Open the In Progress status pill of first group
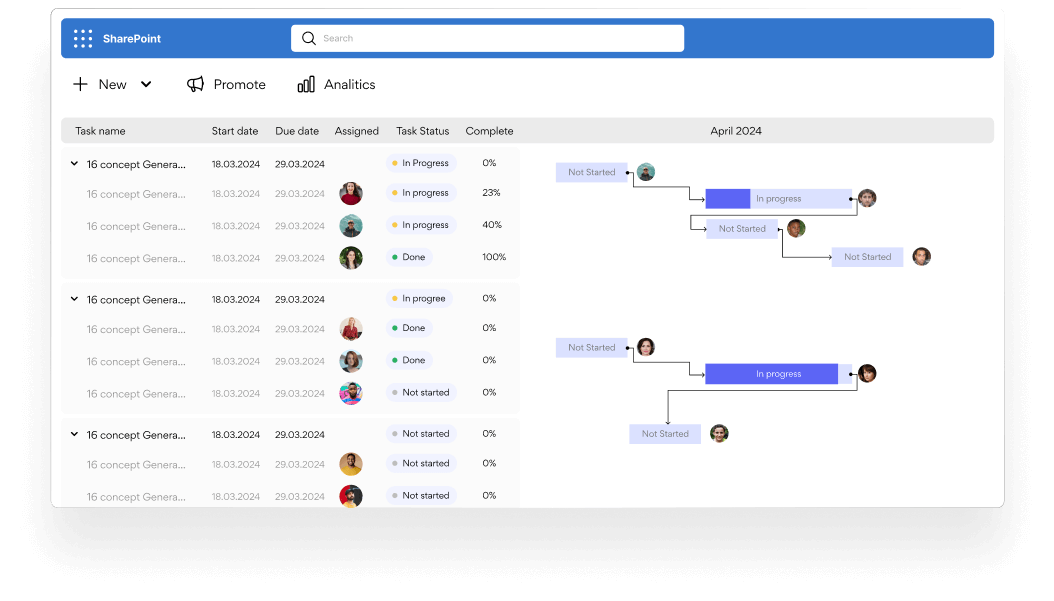This screenshot has width=1054, height=601. click(x=421, y=163)
